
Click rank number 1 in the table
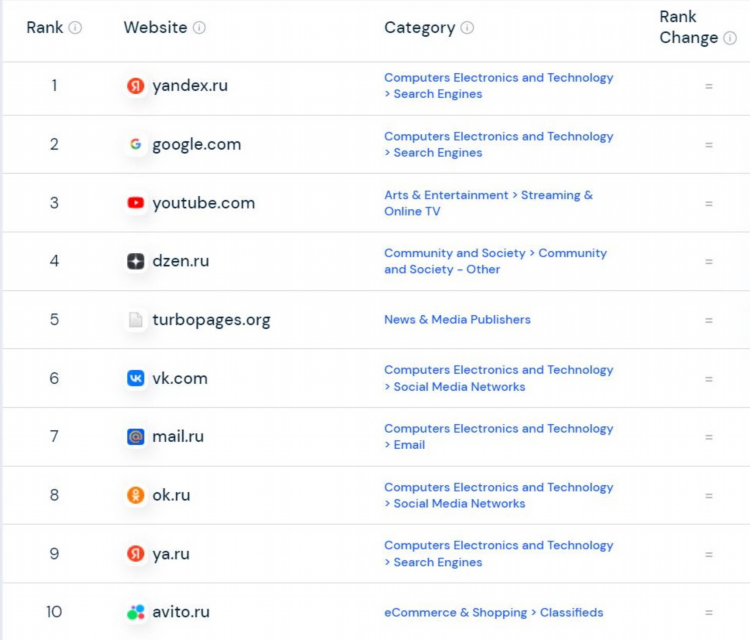coord(55,86)
